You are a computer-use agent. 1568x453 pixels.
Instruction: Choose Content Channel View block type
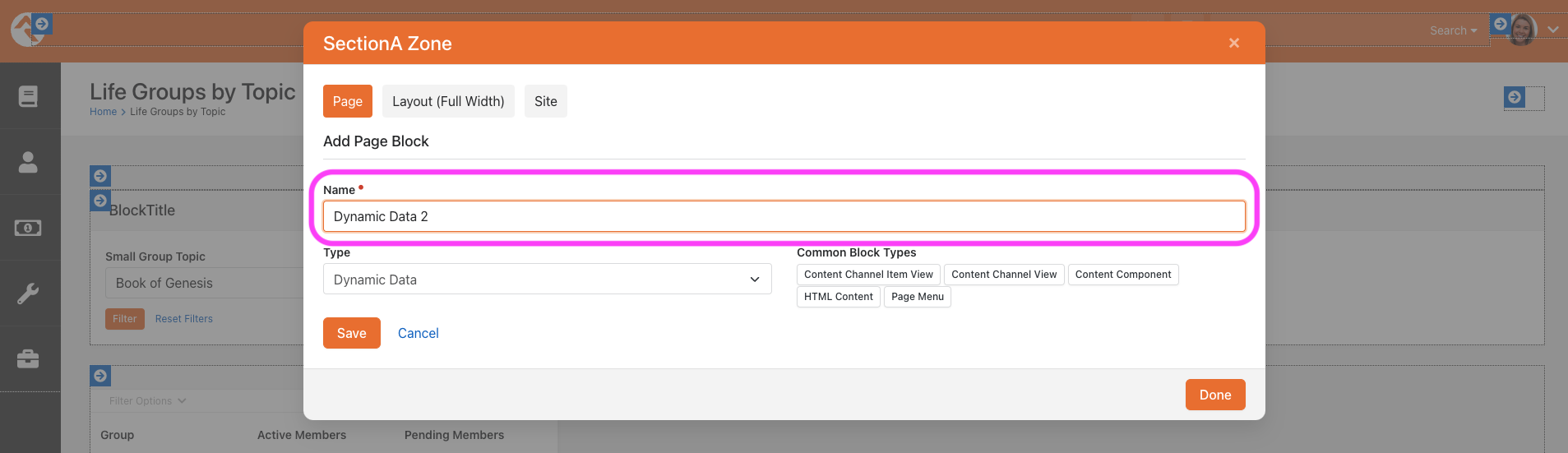tap(1004, 275)
